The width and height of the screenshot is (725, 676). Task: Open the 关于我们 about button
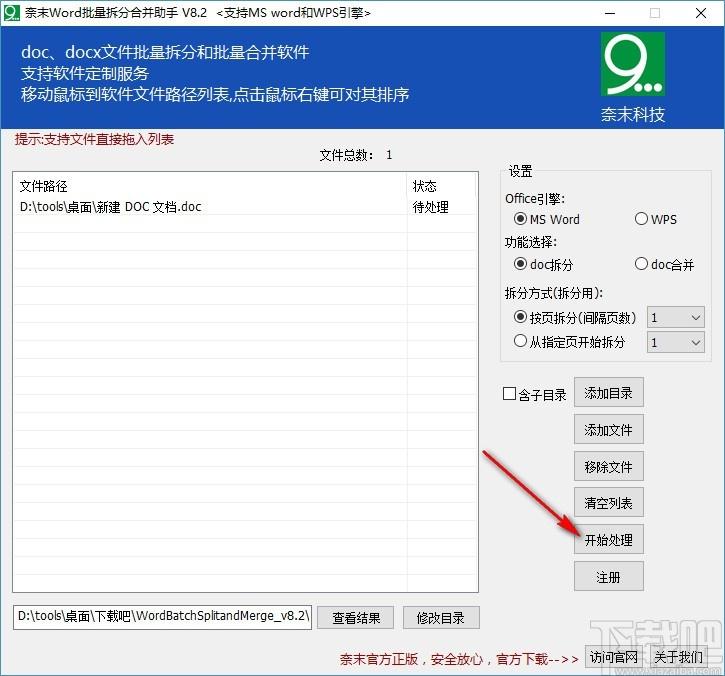click(x=678, y=657)
